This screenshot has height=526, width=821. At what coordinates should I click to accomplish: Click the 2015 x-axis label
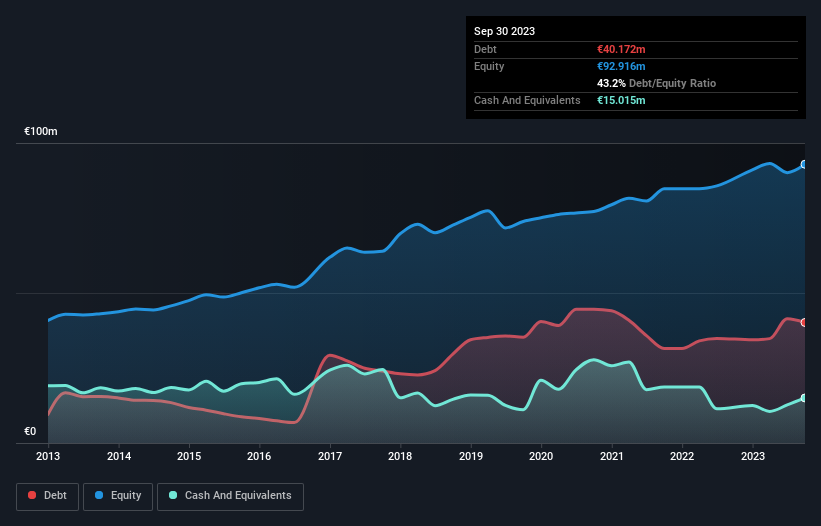[x=189, y=456]
